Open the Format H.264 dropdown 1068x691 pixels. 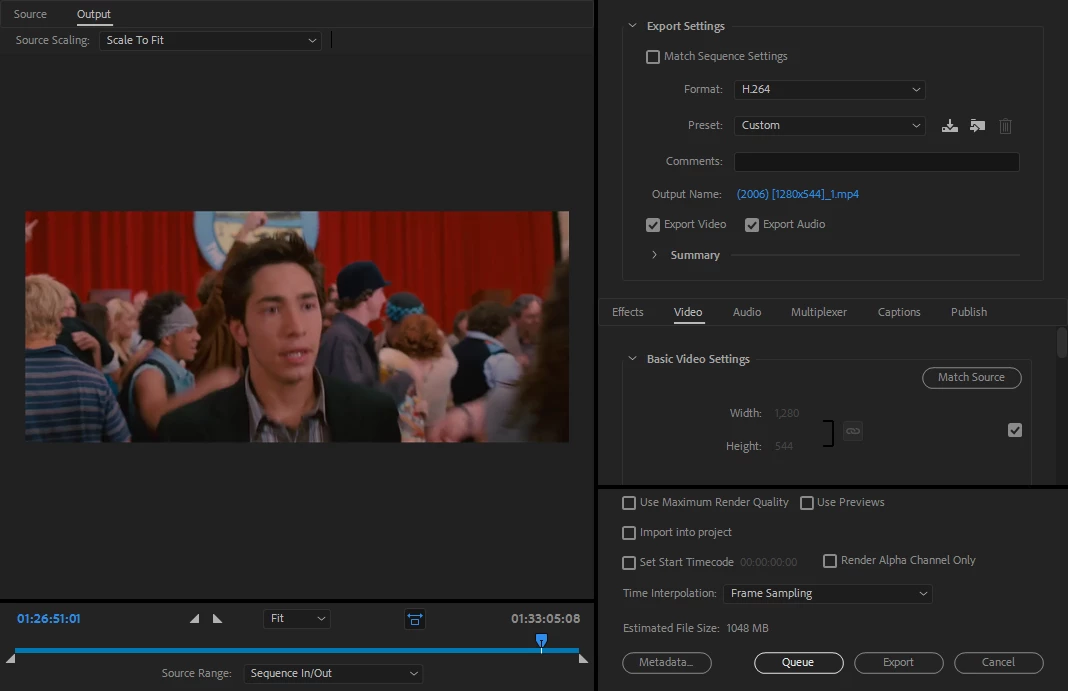tap(830, 89)
